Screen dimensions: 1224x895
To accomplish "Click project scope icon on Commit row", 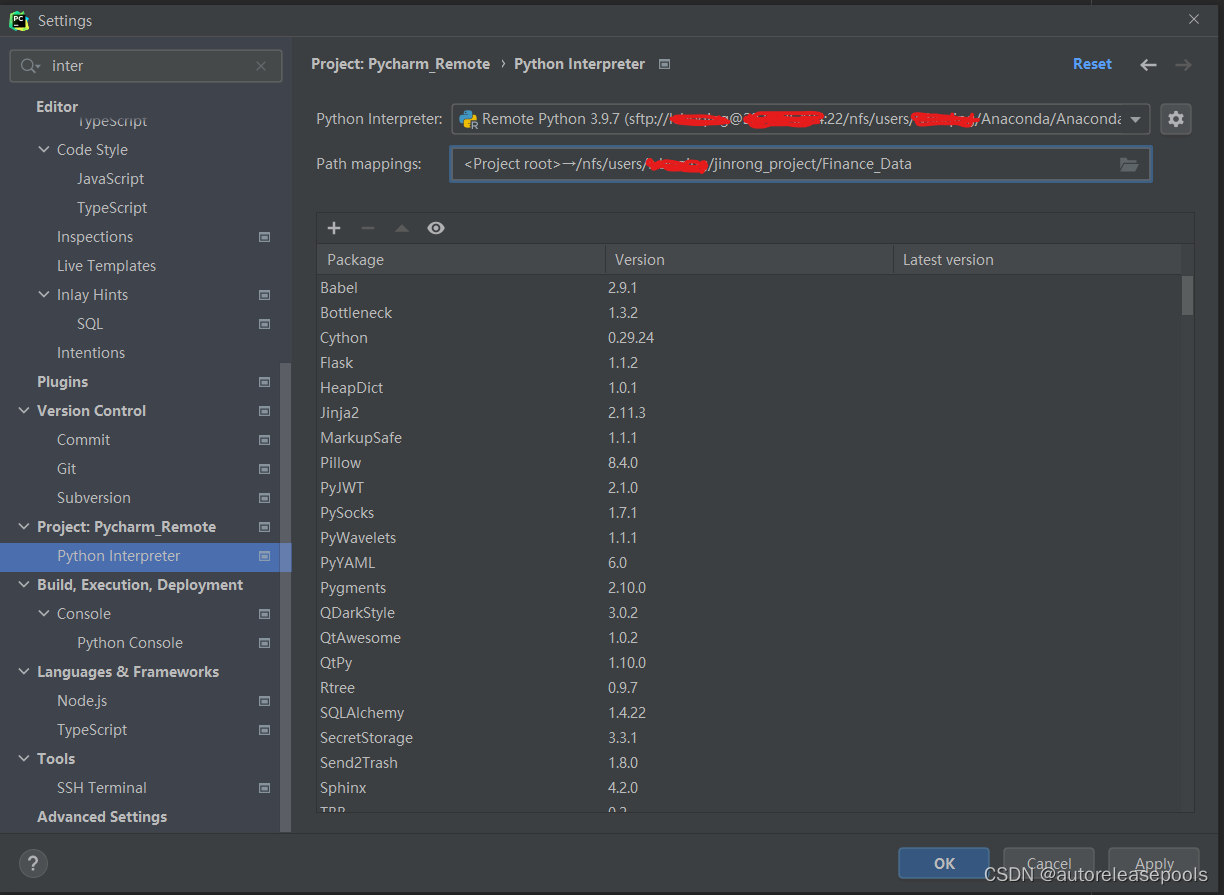I will [x=265, y=440].
